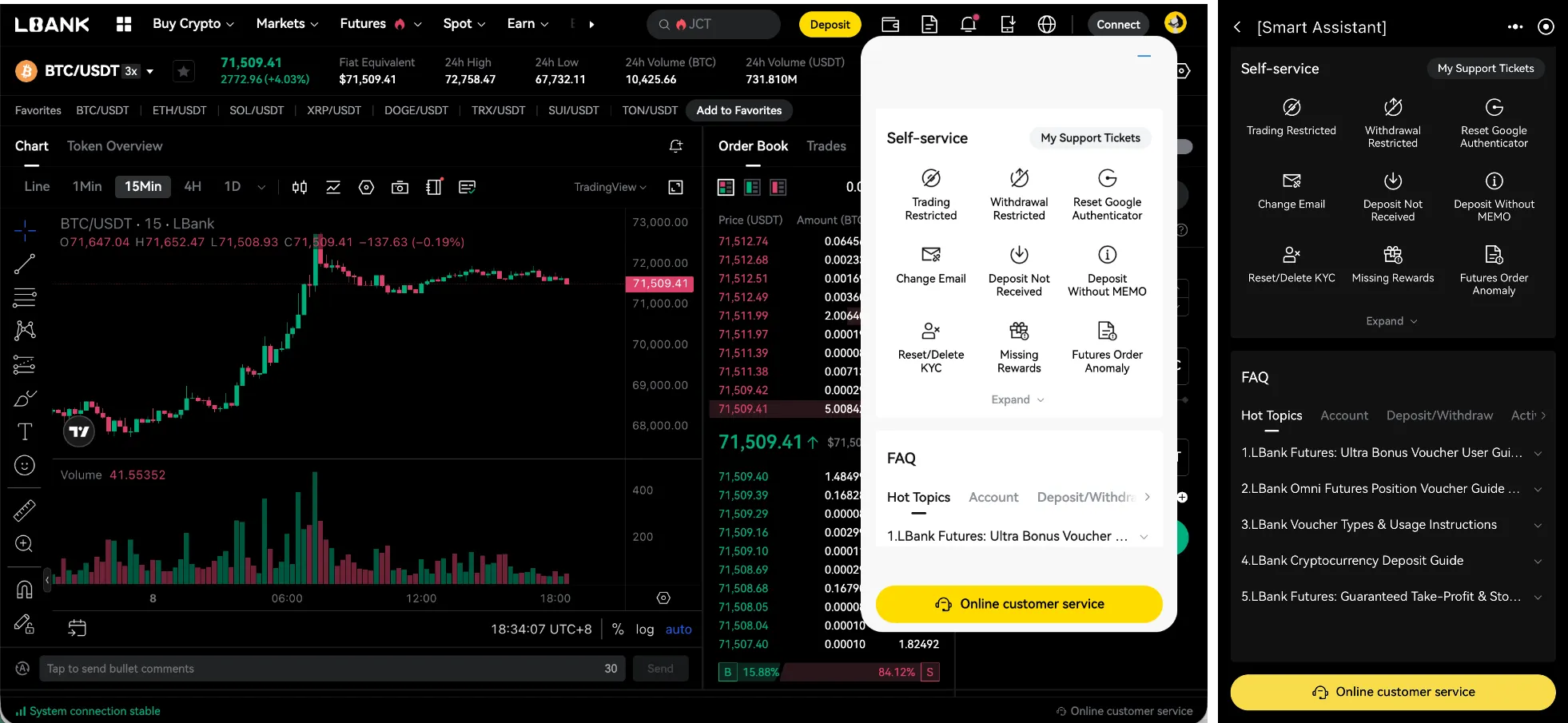Expand Self-service options in popup
Viewport: 1568px width, 723px height.
click(1017, 399)
